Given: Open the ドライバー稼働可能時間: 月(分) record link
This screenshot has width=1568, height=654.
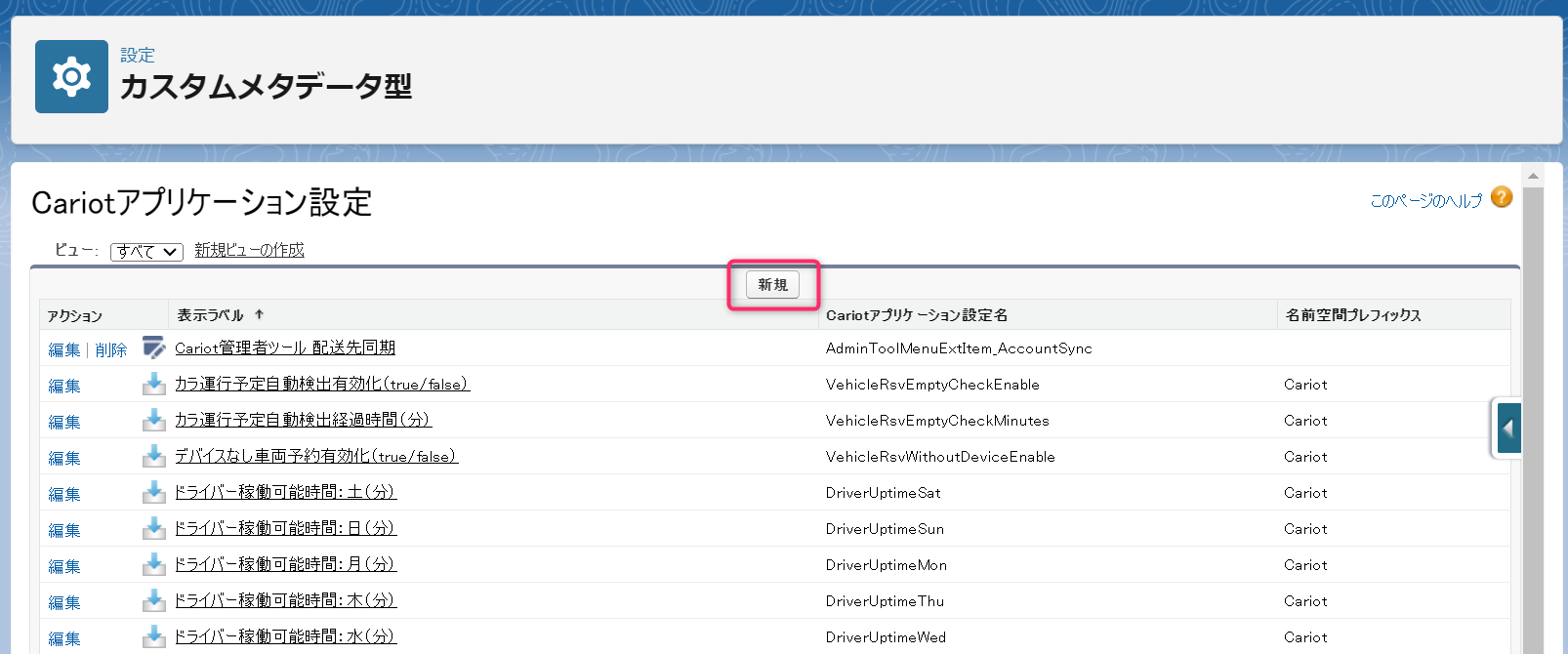Looking at the screenshot, I should 285,564.
